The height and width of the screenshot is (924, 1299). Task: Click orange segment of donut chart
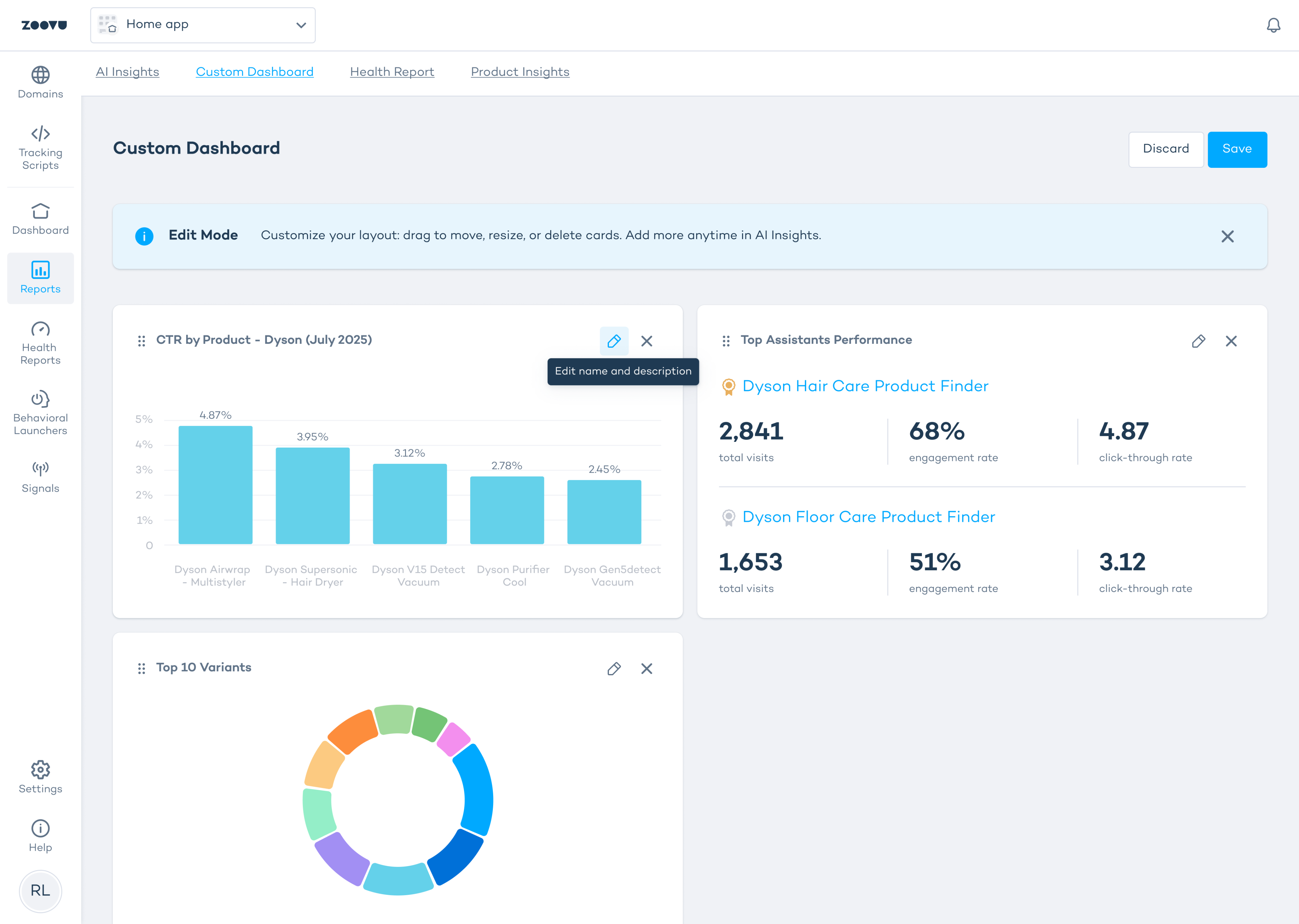click(353, 732)
